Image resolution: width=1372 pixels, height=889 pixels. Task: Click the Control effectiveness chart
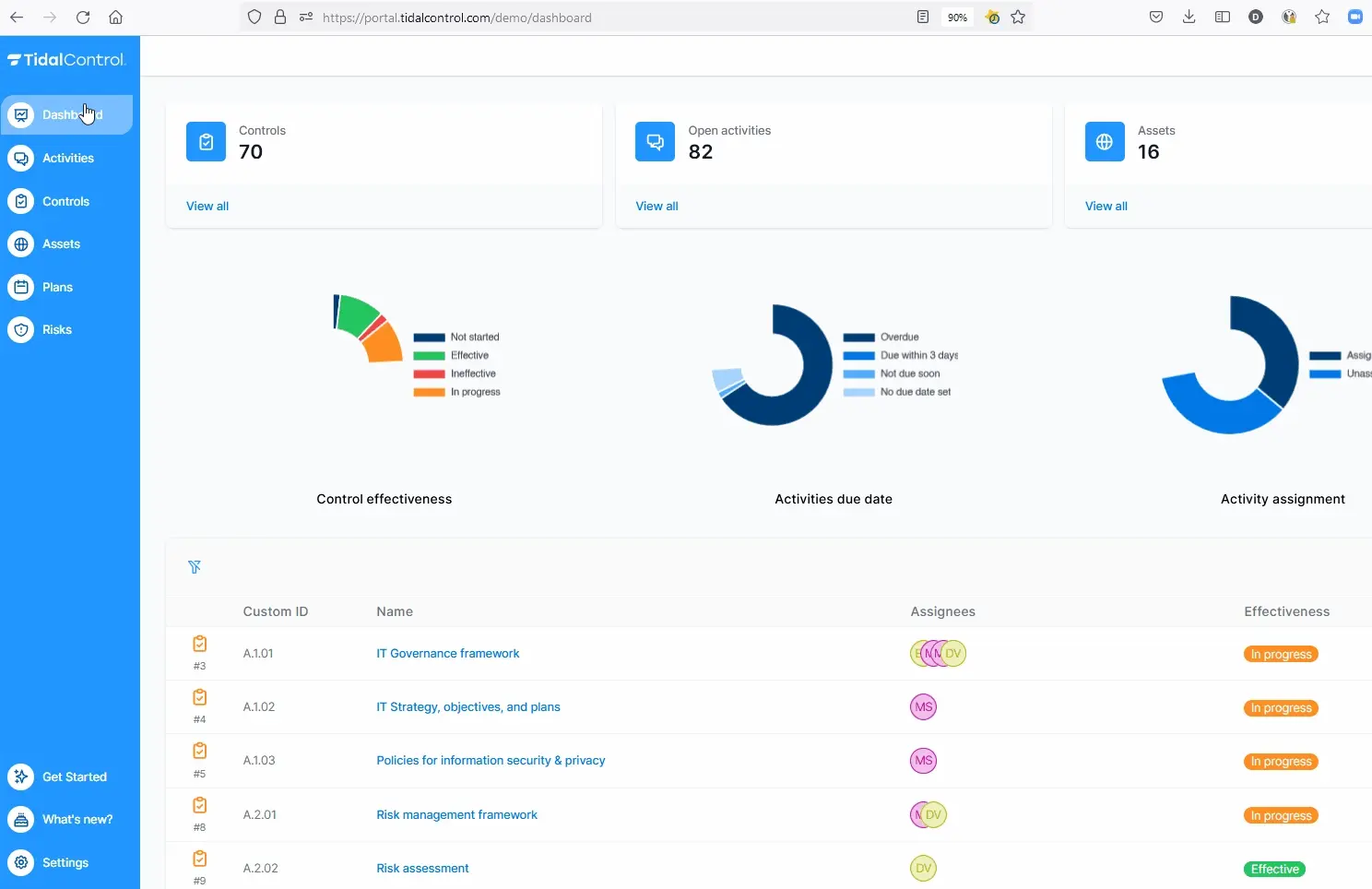point(369,327)
